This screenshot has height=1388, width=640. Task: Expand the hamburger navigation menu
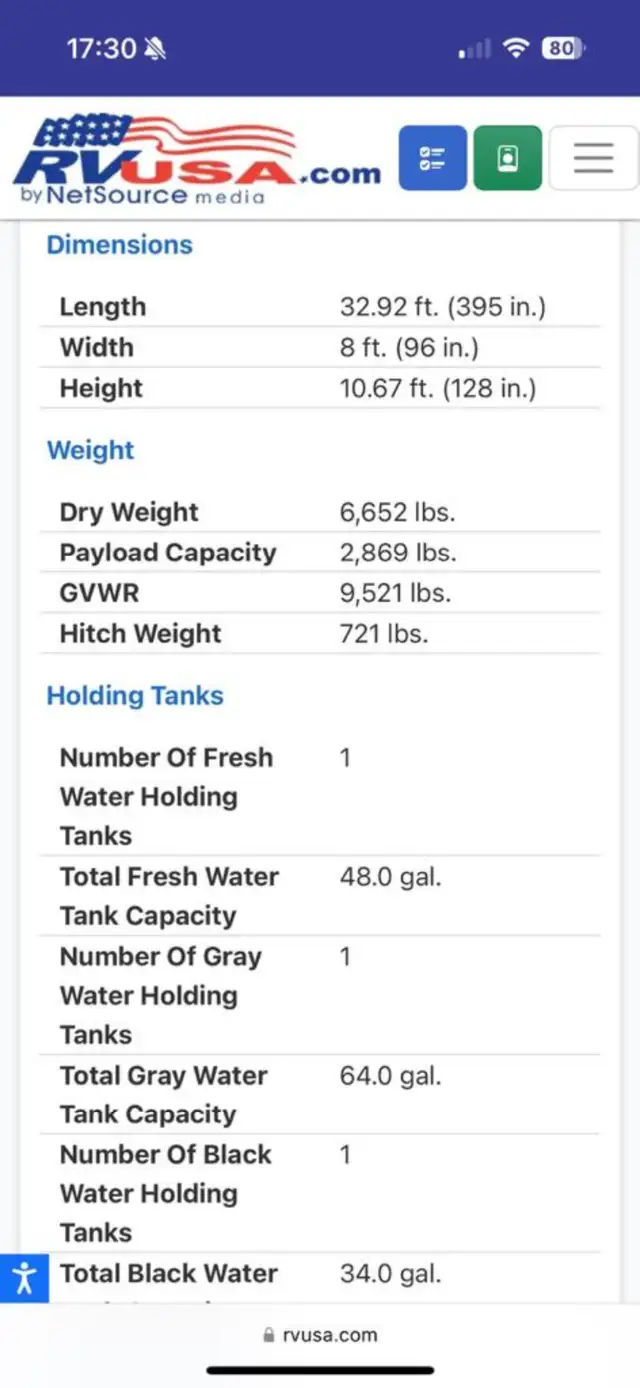pos(593,158)
